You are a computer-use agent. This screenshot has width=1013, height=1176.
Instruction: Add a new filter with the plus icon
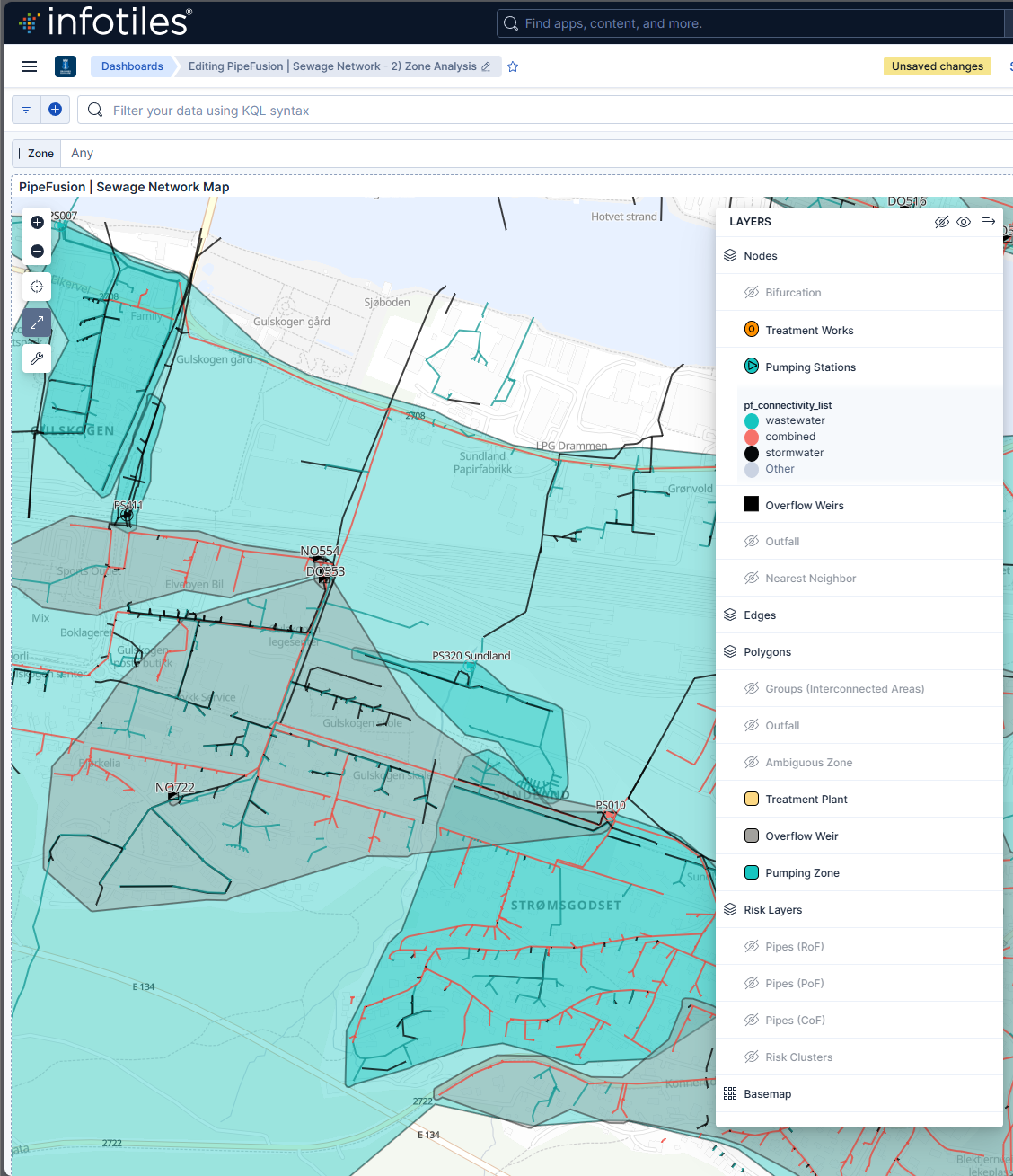[x=55, y=109]
